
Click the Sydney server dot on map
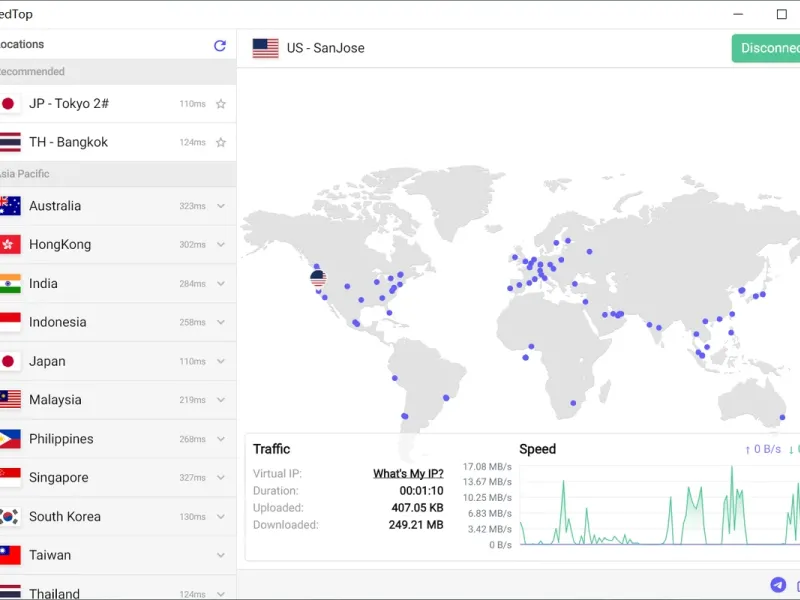coord(782,417)
